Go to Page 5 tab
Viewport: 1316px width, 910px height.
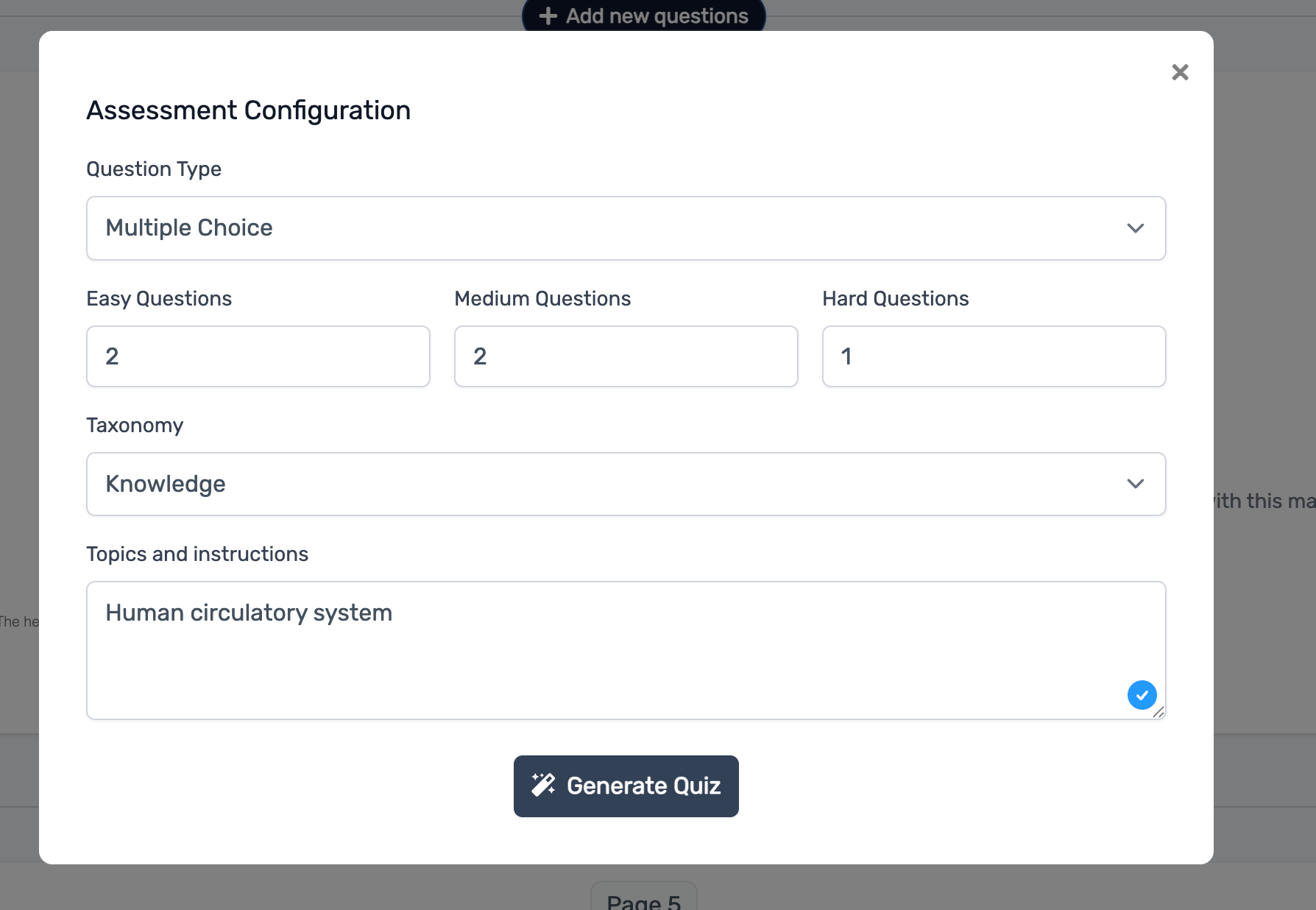coord(643,900)
